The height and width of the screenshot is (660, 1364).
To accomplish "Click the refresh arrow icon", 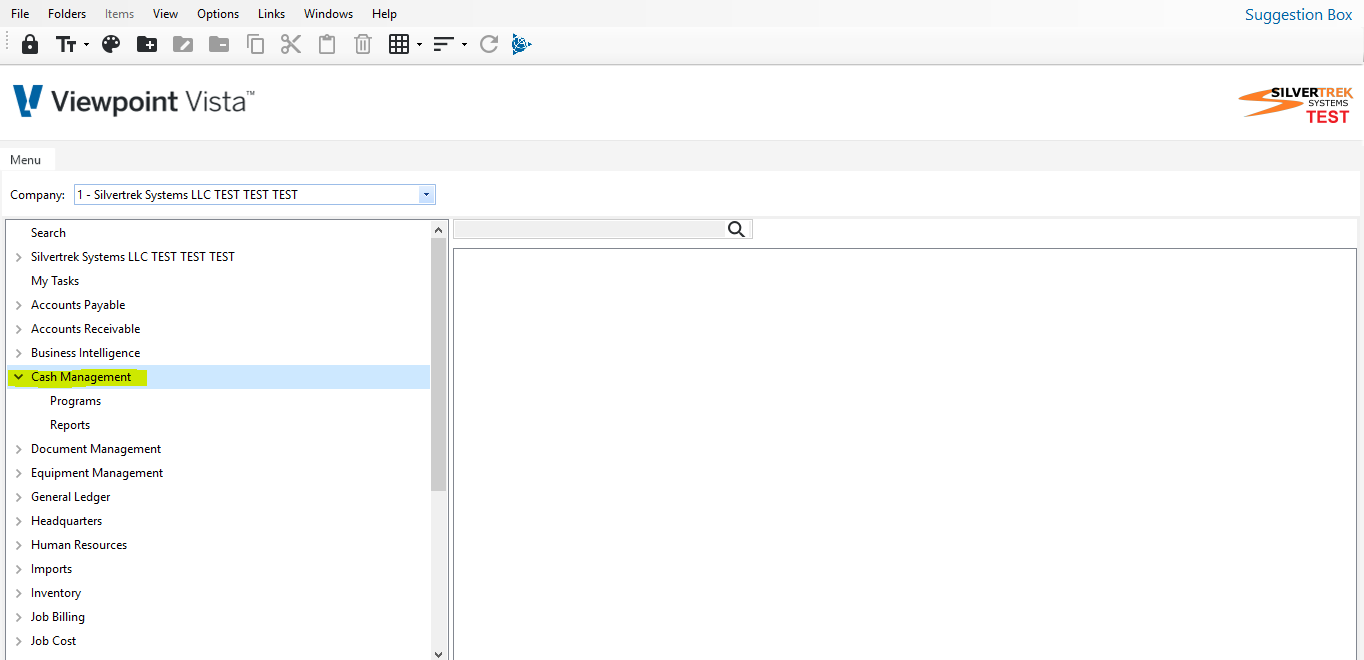I will point(489,44).
